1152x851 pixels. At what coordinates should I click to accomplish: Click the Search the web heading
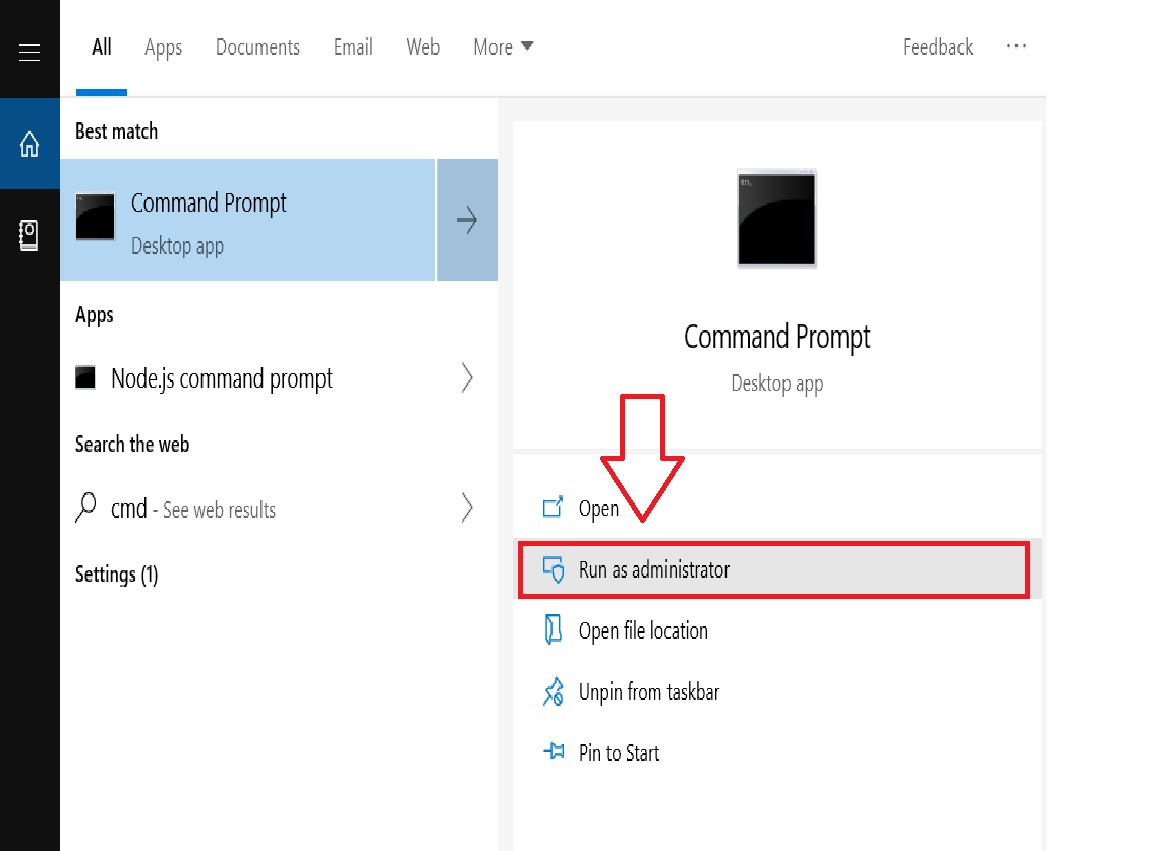click(x=132, y=445)
